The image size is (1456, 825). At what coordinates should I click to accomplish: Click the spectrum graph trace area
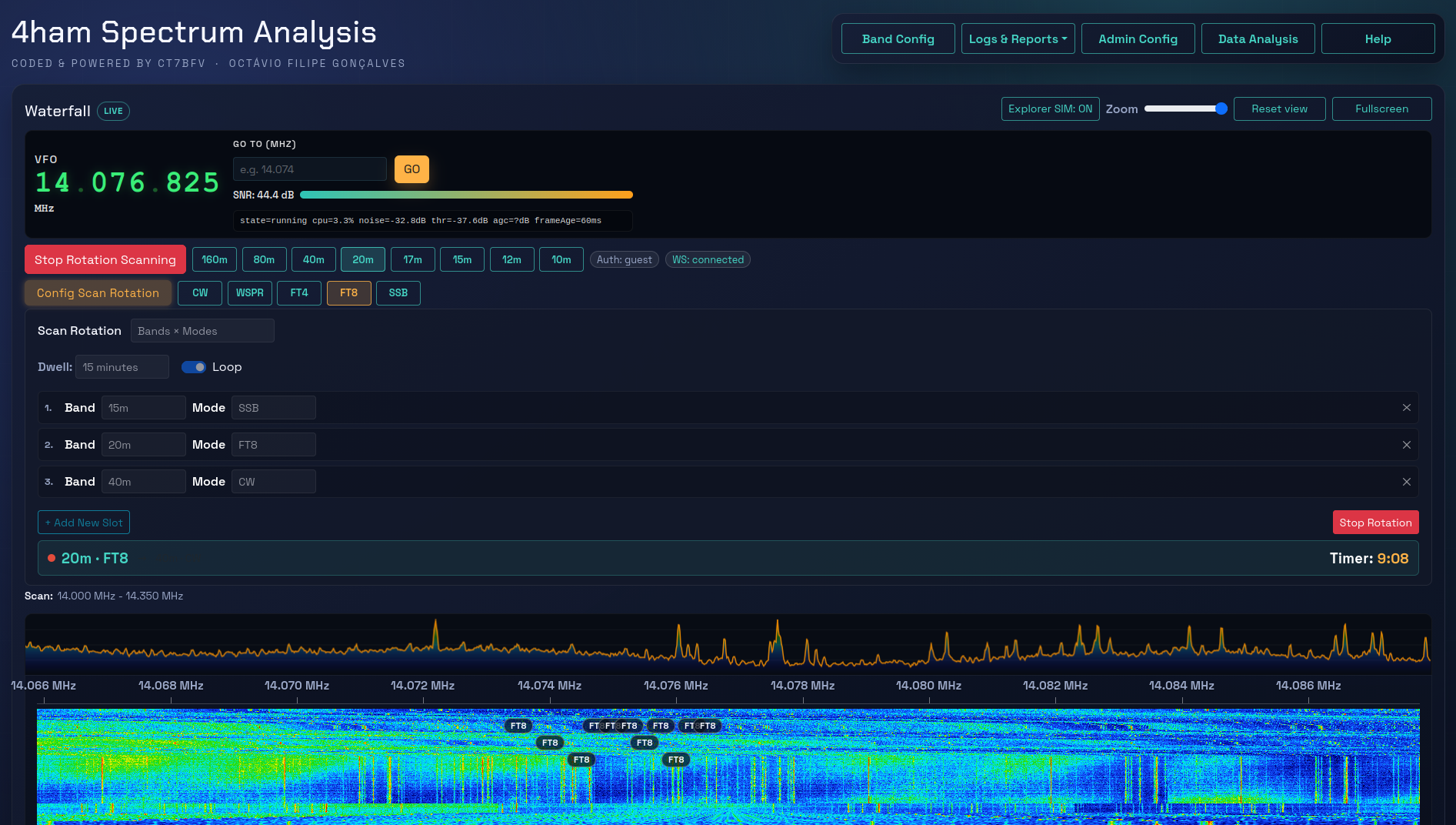tap(728, 644)
